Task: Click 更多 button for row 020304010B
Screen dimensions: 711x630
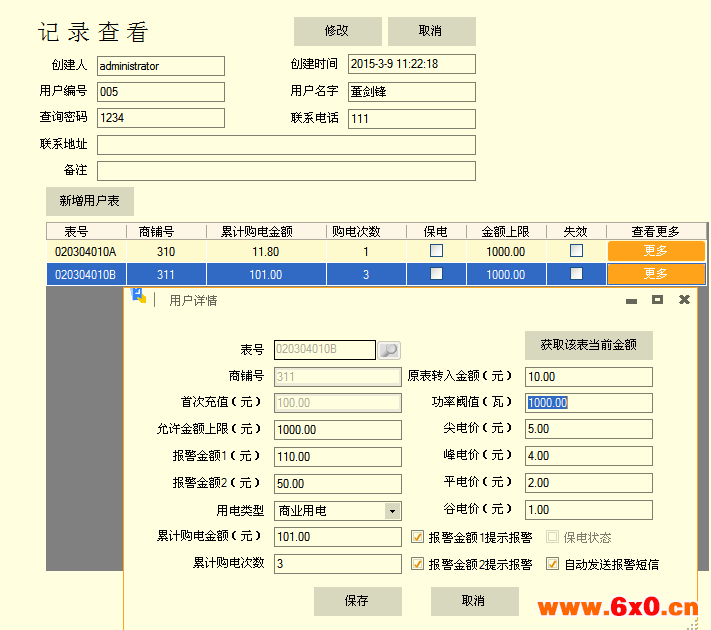Action: pyautogui.click(x=656, y=274)
